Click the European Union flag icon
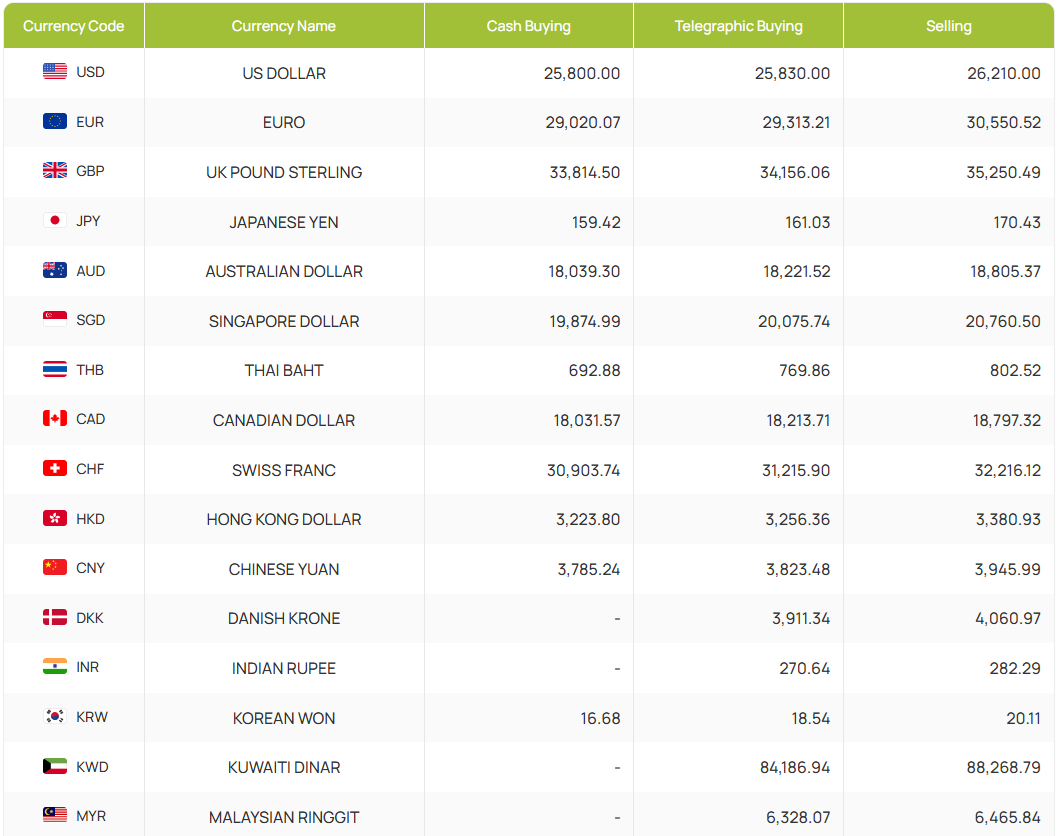The image size is (1063, 836). point(55,121)
